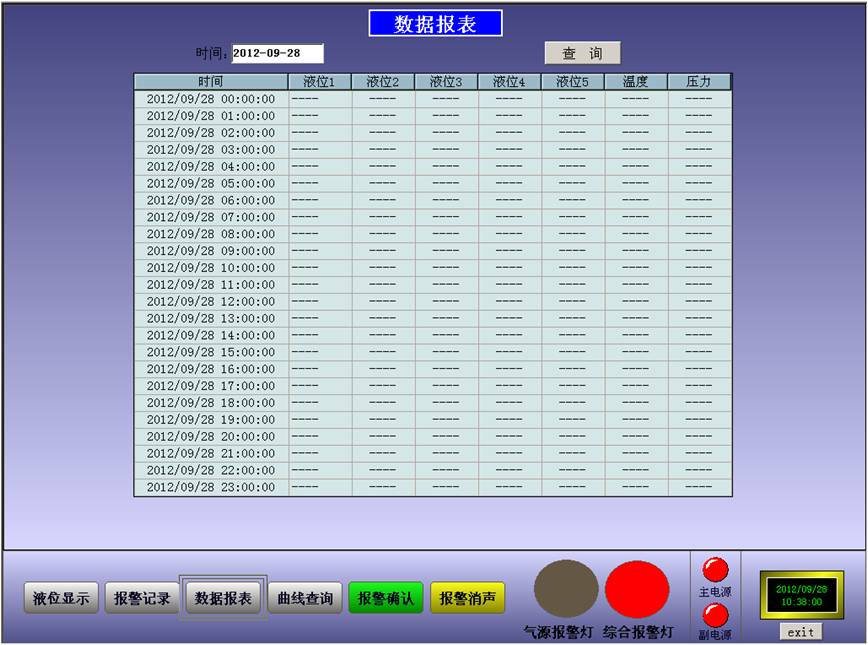
Task: Select the 2012/09/28 12:00:00 table row
Action: click(x=211, y=301)
